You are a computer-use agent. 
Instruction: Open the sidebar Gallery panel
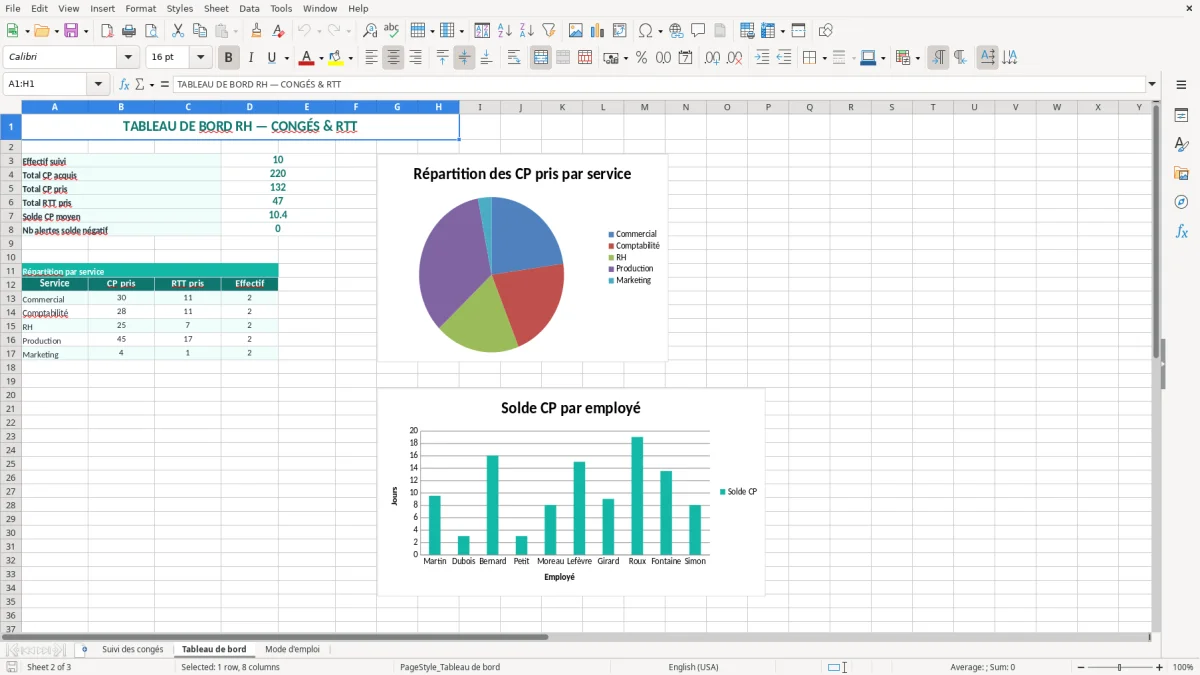click(x=1181, y=173)
